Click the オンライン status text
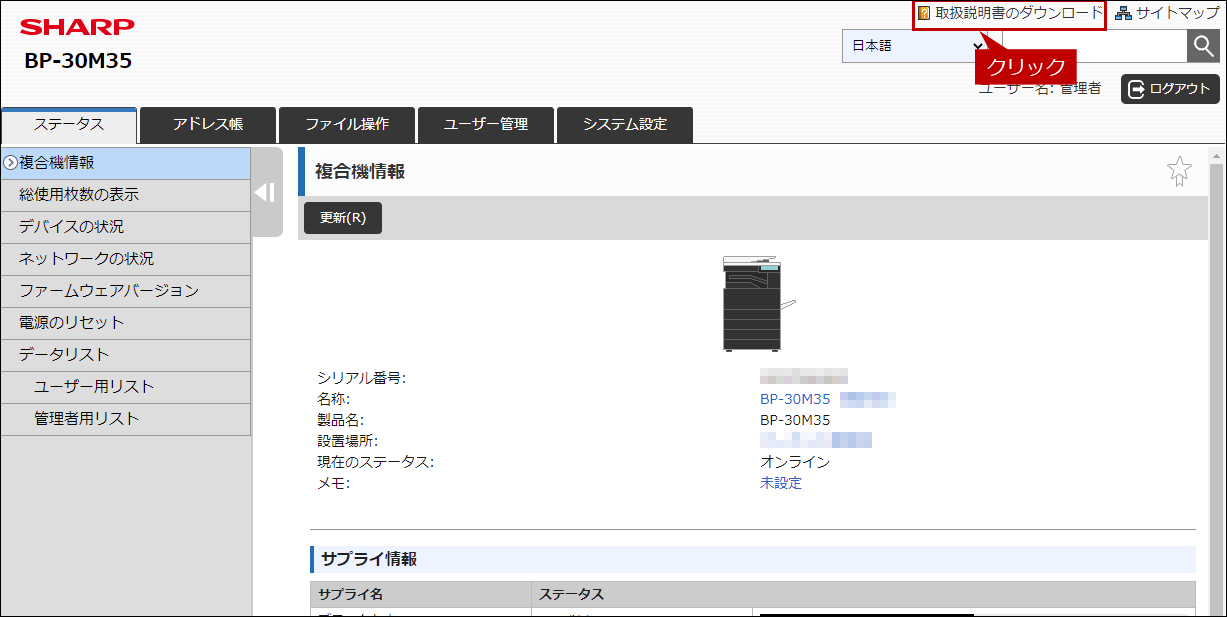 pos(795,462)
